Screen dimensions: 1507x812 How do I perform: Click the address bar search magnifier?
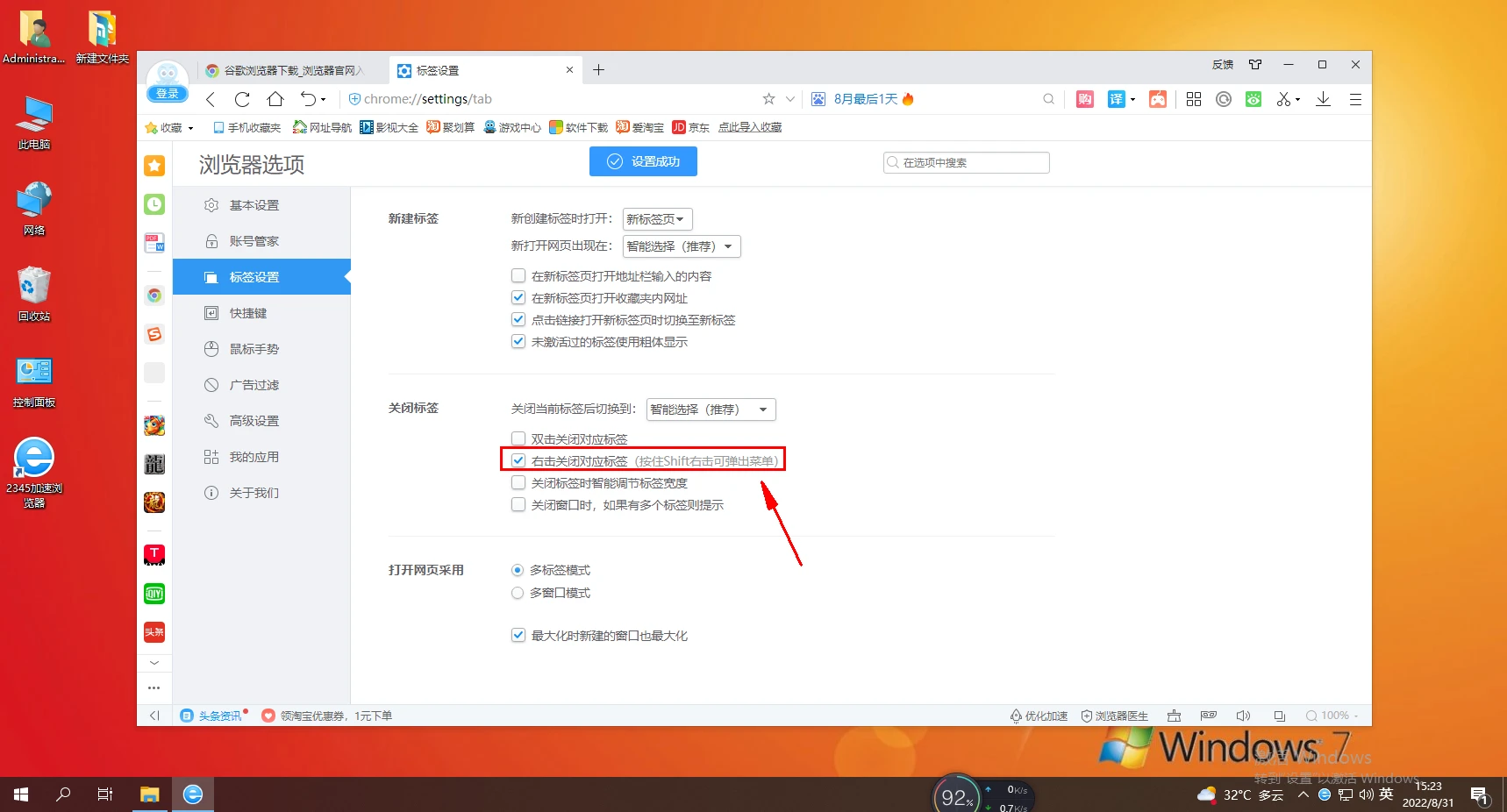pos(1048,99)
